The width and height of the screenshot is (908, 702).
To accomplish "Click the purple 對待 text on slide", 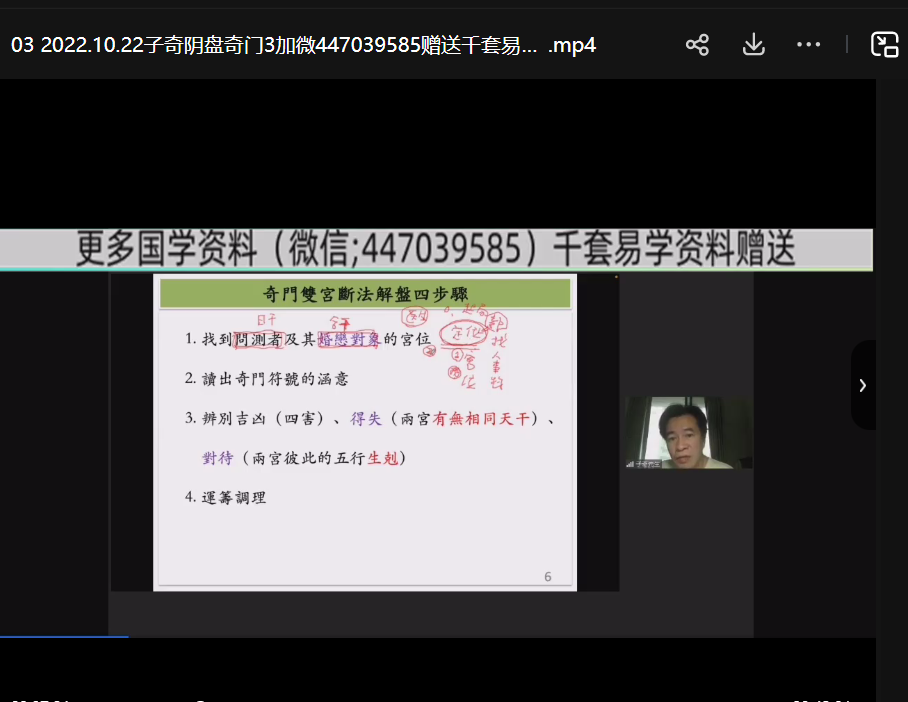I will 218,458.
